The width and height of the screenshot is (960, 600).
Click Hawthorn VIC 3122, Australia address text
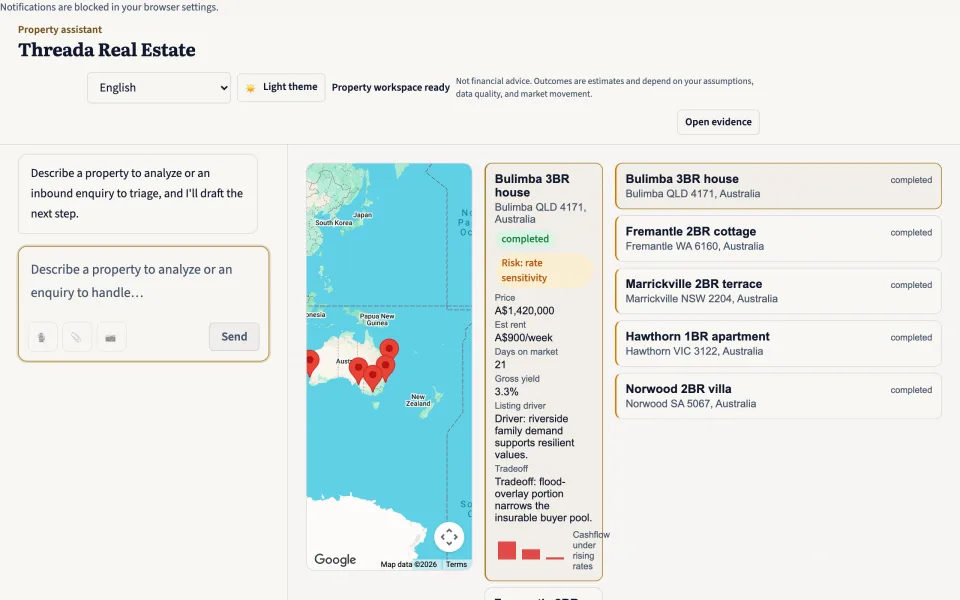click(x=694, y=351)
